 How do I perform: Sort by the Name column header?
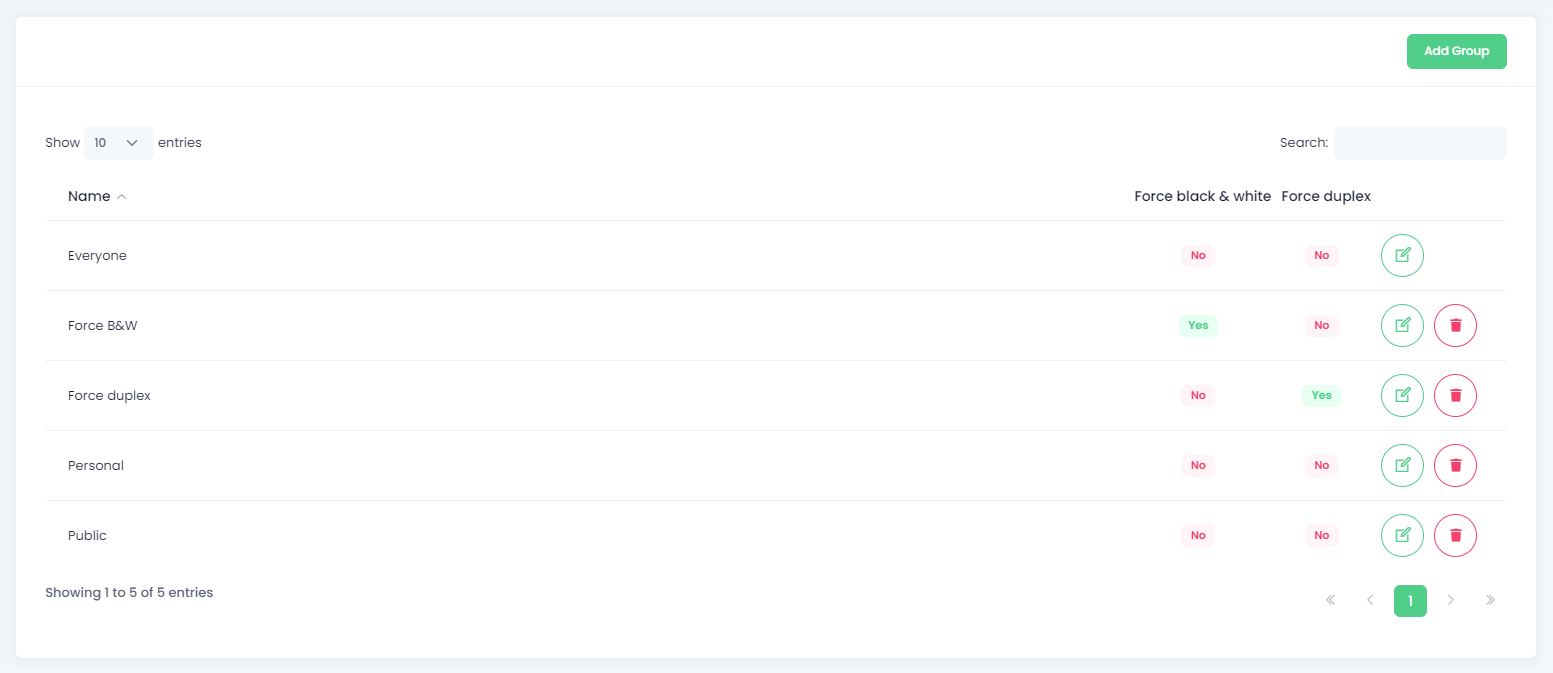tap(89, 196)
